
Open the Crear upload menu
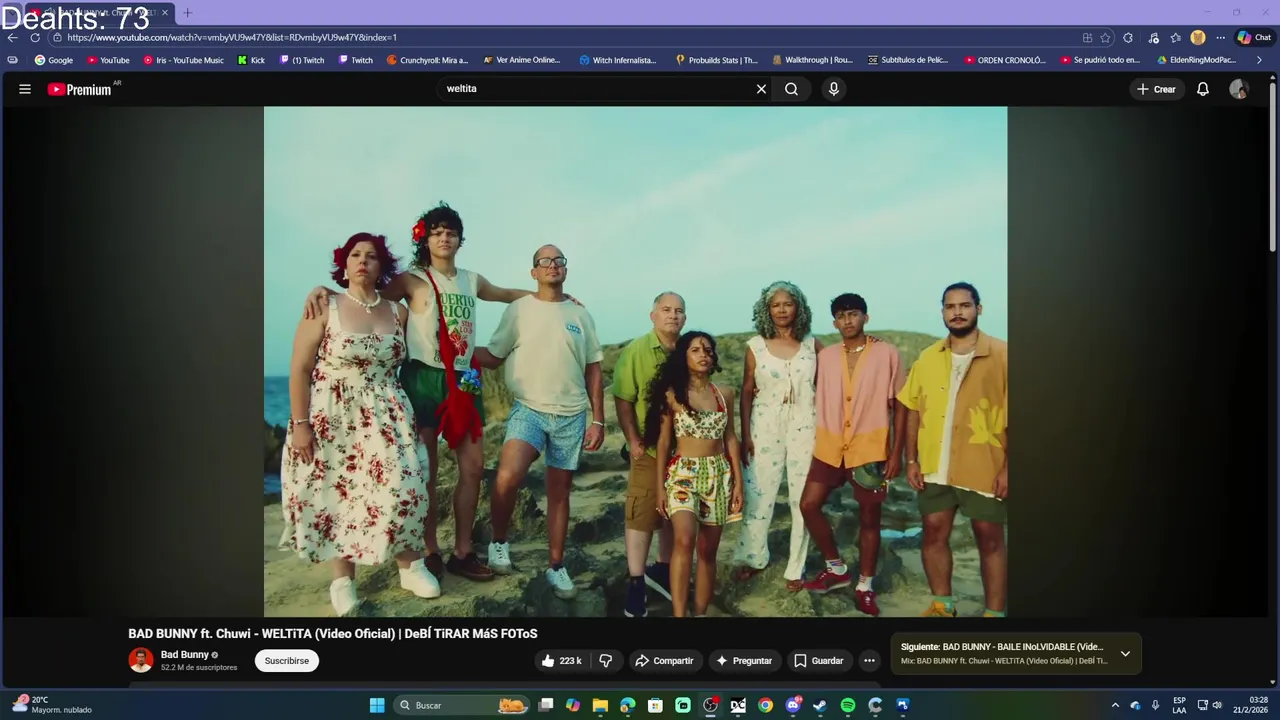pos(1156,89)
